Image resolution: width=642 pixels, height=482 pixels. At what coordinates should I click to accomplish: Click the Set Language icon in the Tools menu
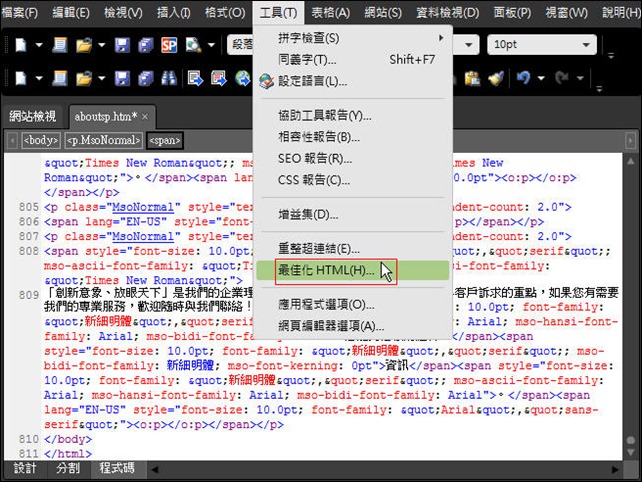coord(267,81)
